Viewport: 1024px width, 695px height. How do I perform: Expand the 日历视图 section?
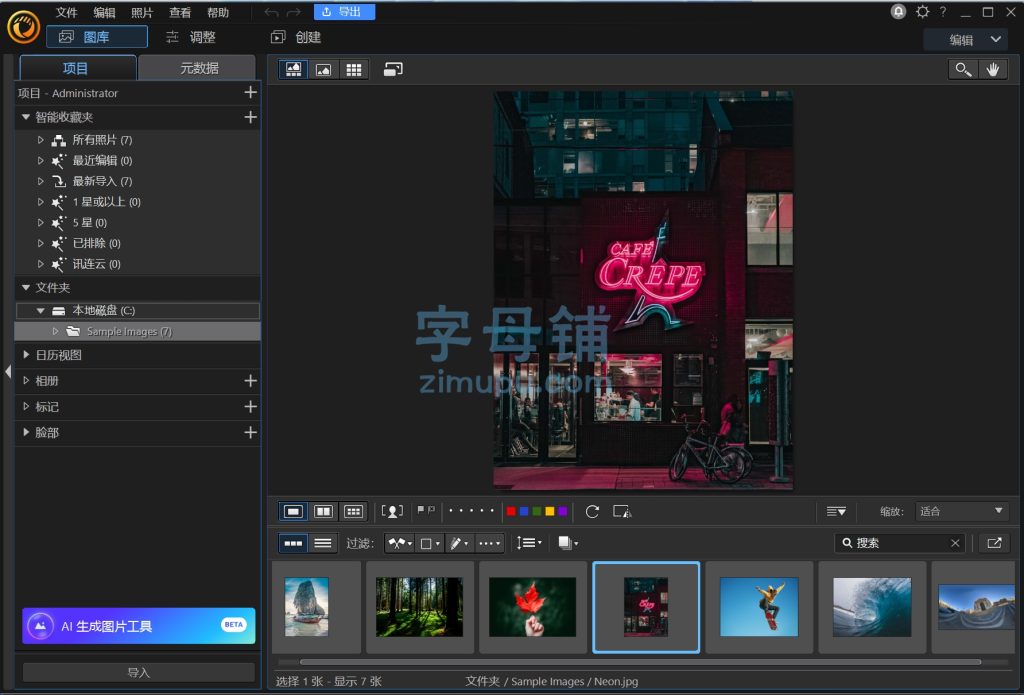point(25,355)
